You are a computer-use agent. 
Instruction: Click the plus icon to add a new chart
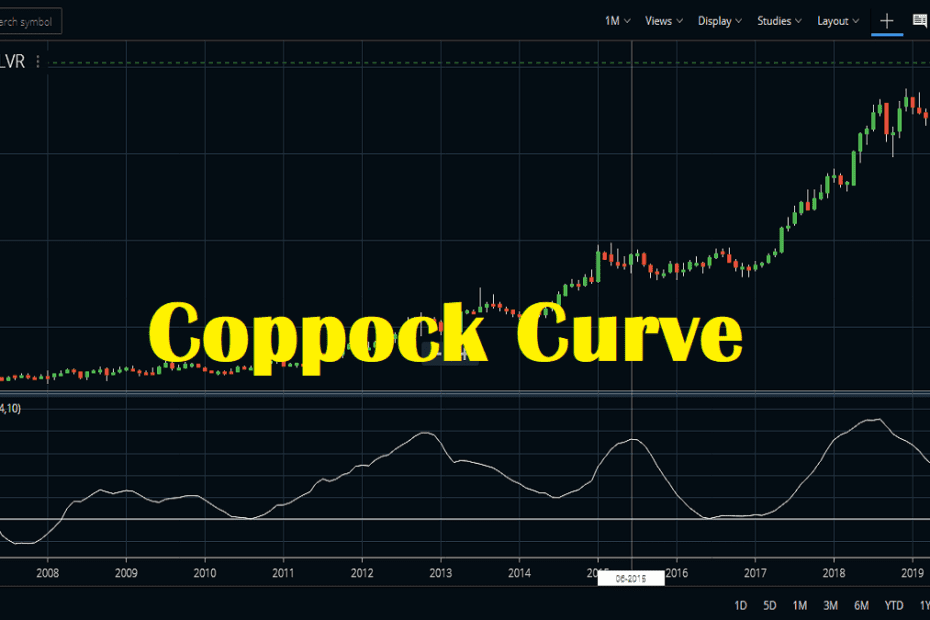pos(886,20)
